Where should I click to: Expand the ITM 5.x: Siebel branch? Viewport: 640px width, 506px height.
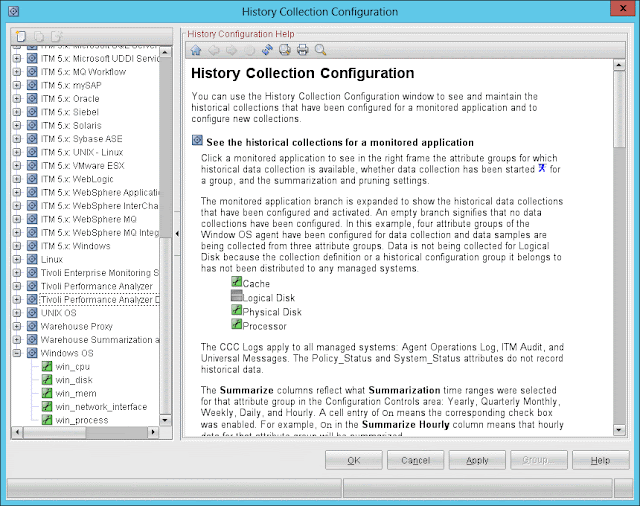17,112
